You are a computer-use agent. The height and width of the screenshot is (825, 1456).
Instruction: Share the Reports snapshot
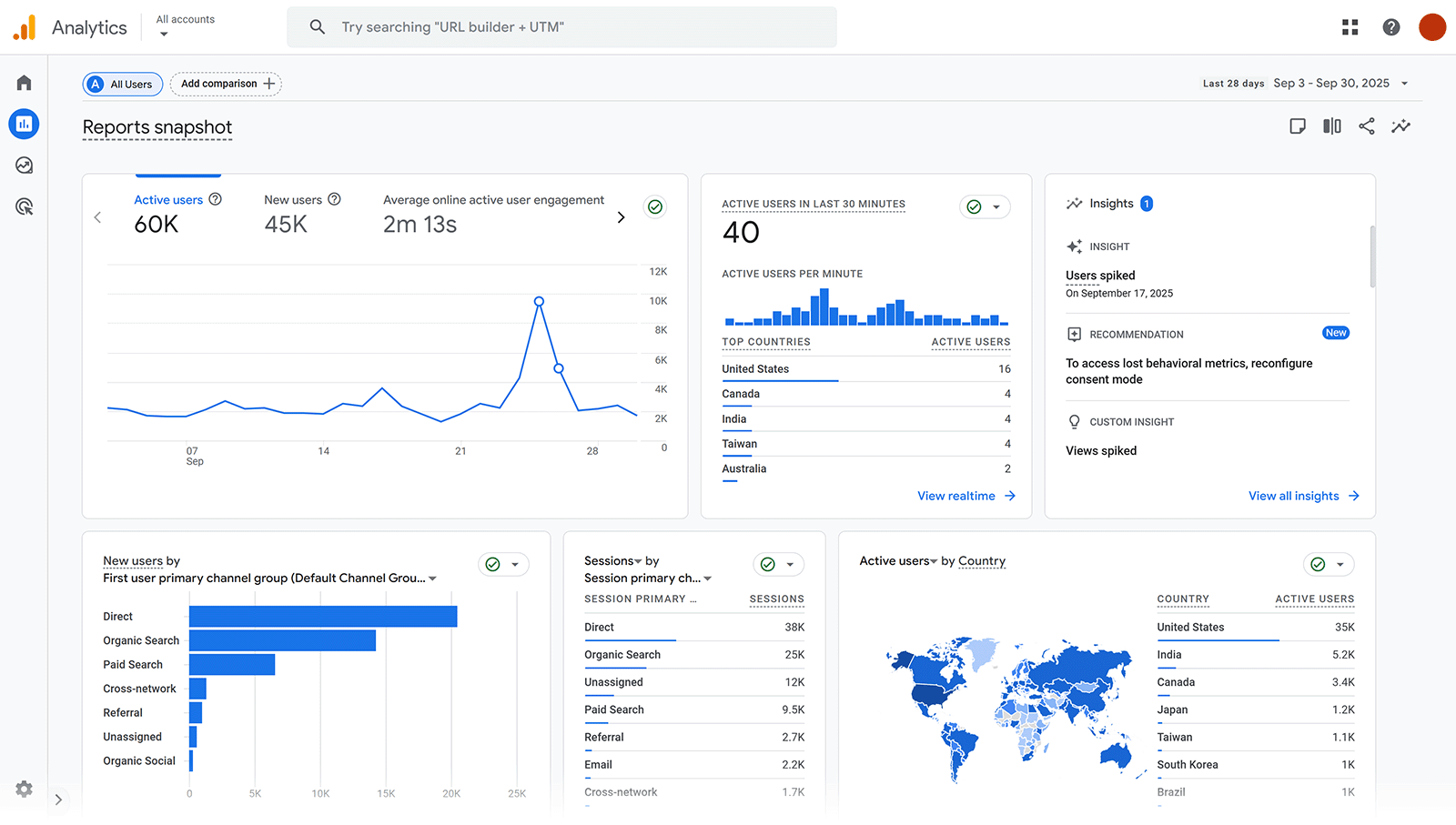click(x=1366, y=126)
